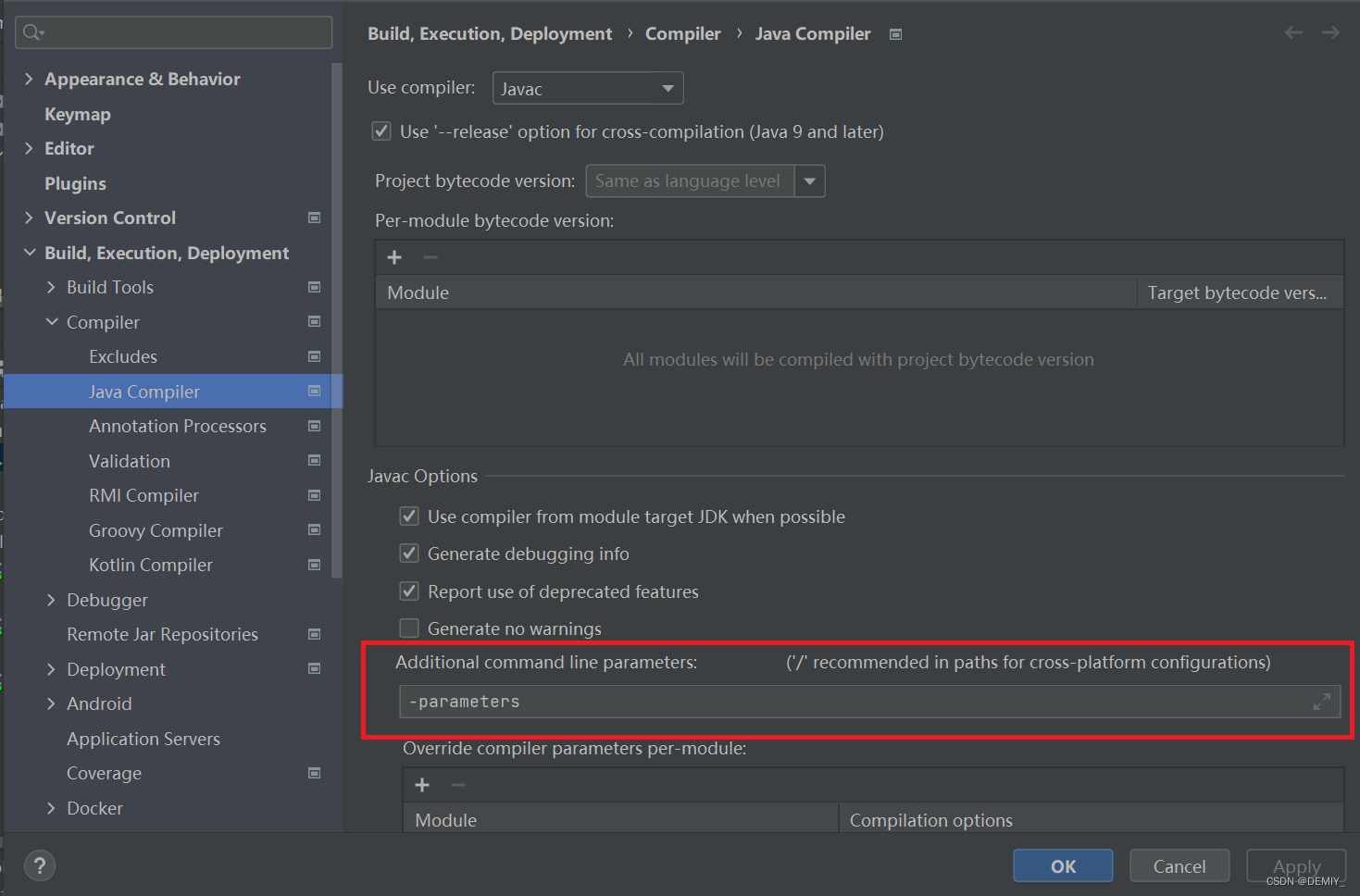Click the back navigation arrow icon

coord(1293,32)
